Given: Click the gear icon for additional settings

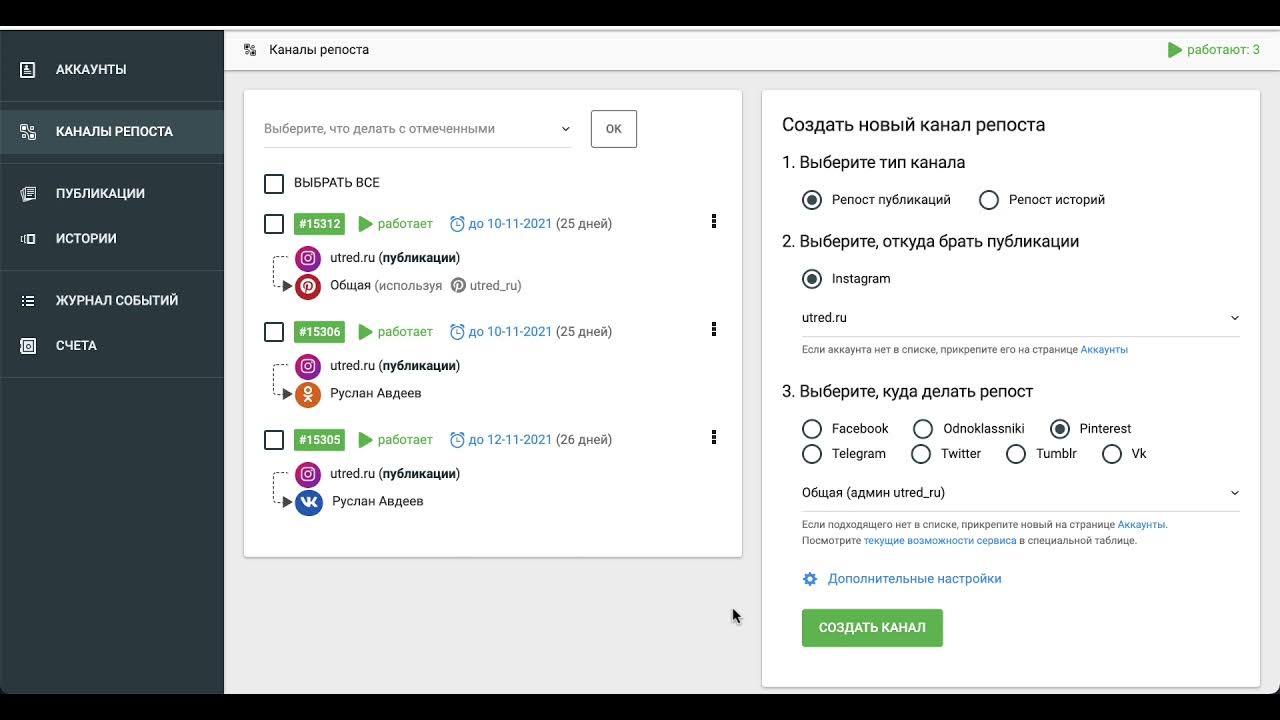Looking at the screenshot, I should pyautogui.click(x=810, y=579).
